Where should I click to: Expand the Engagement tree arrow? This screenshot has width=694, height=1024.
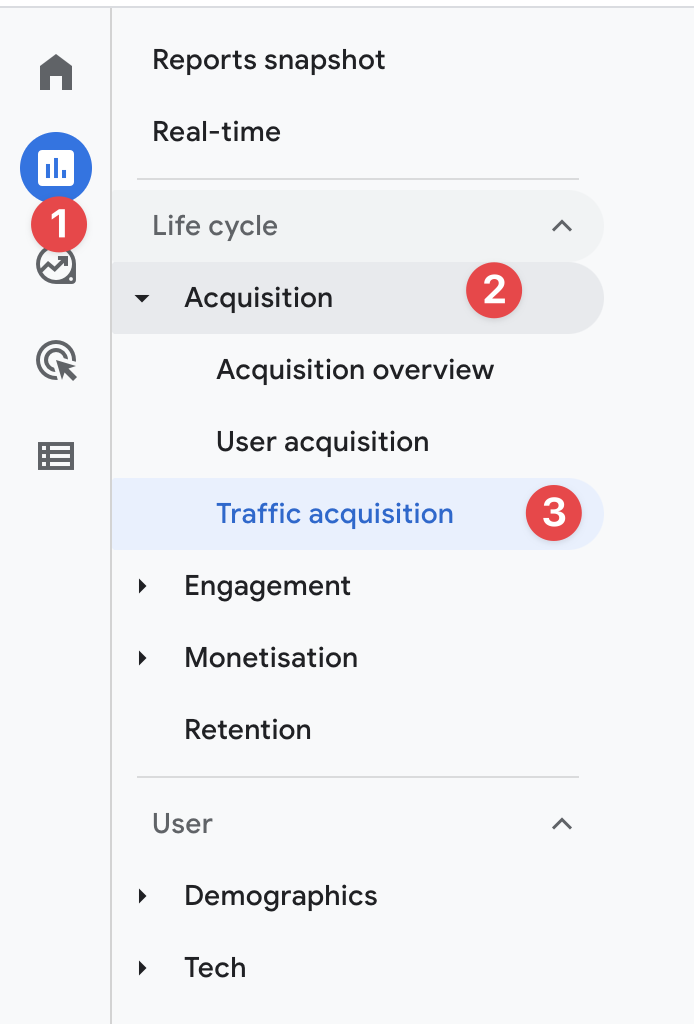tap(142, 586)
